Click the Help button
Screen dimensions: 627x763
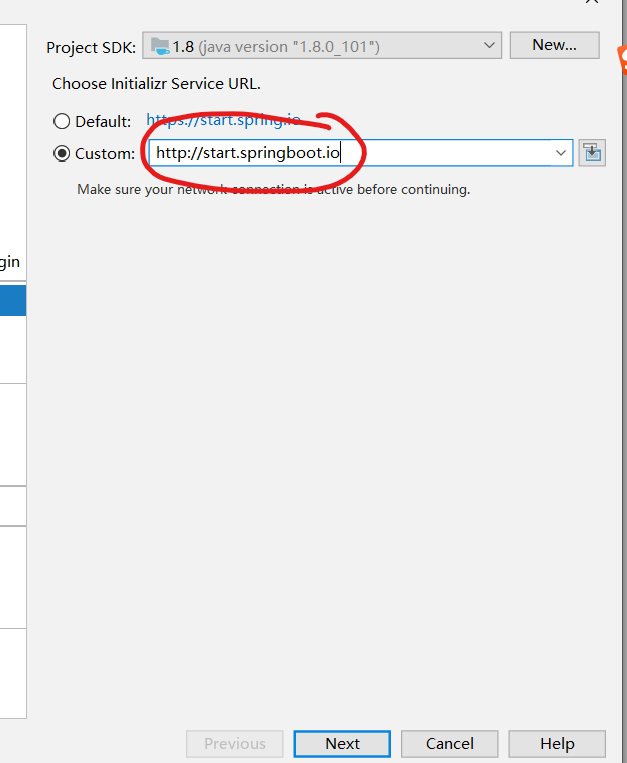click(x=557, y=744)
